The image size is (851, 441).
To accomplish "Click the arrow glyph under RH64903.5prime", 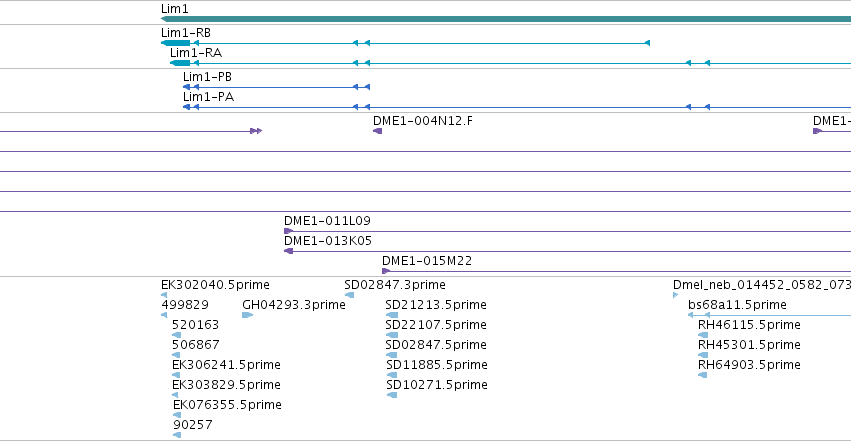I will [702, 375].
